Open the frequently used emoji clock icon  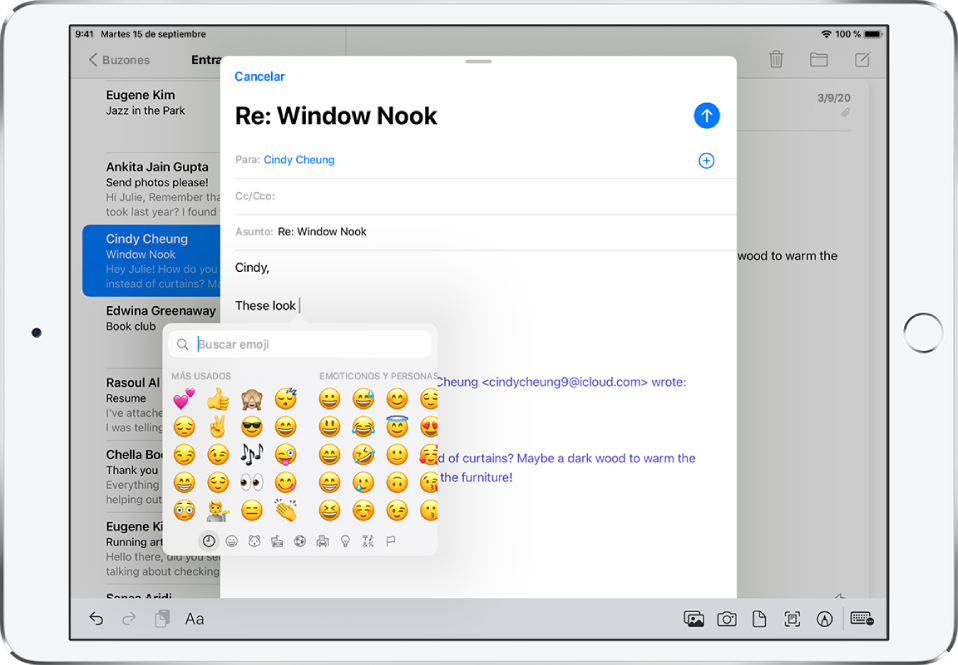click(208, 541)
